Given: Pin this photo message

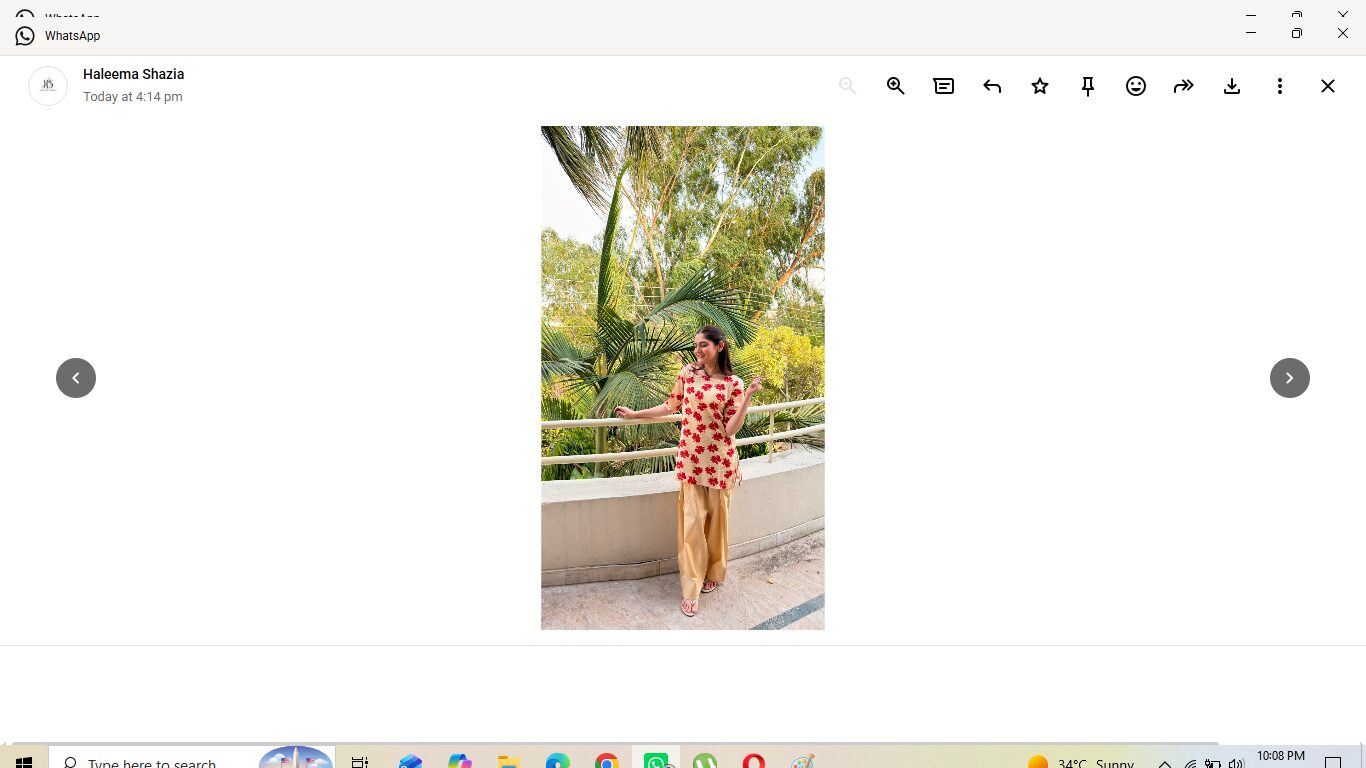Looking at the screenshot, I should 1088,86.
